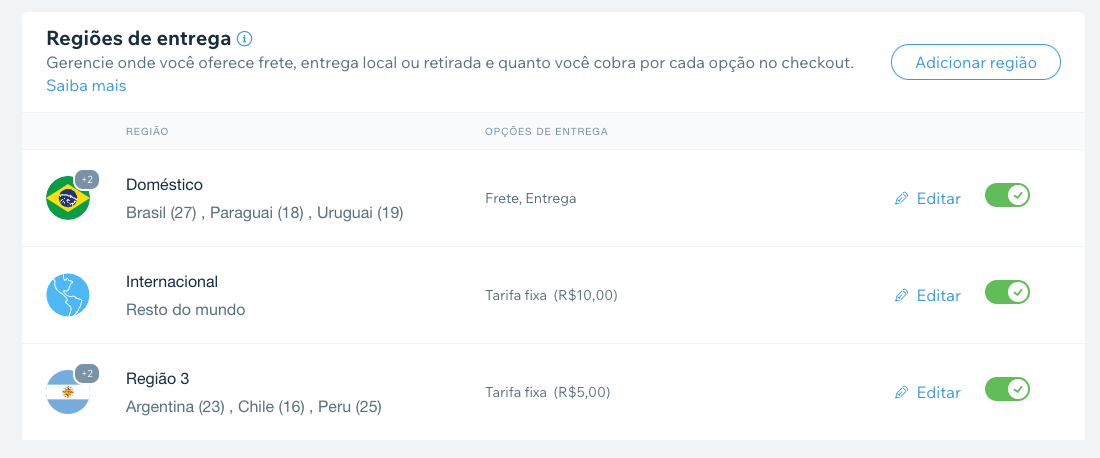Select the Região 3 region name
This screenshot has width=1100, height=458.
[158, 379]
